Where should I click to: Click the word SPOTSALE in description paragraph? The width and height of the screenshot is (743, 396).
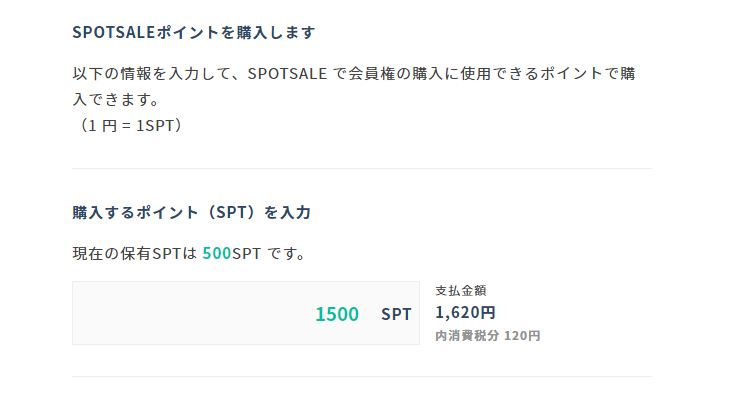287,73
